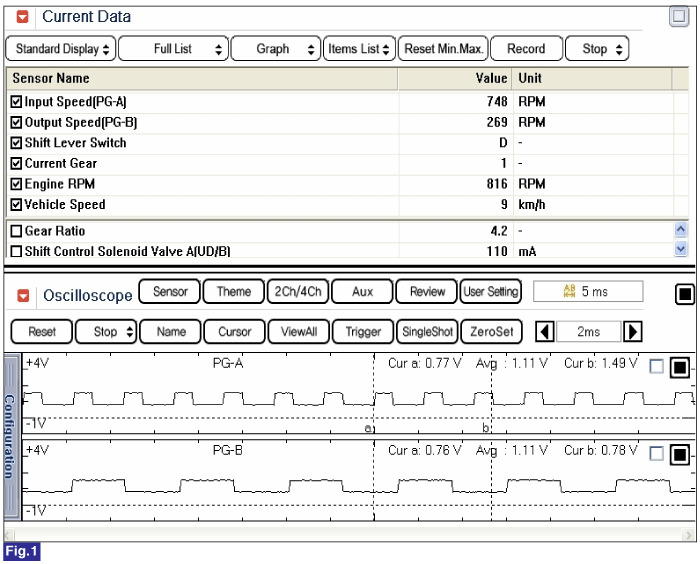The height and width of the screenshot is (564, 700).
Task: Maximize the Current Data panel square icon
Action: (x=679, y=17)
